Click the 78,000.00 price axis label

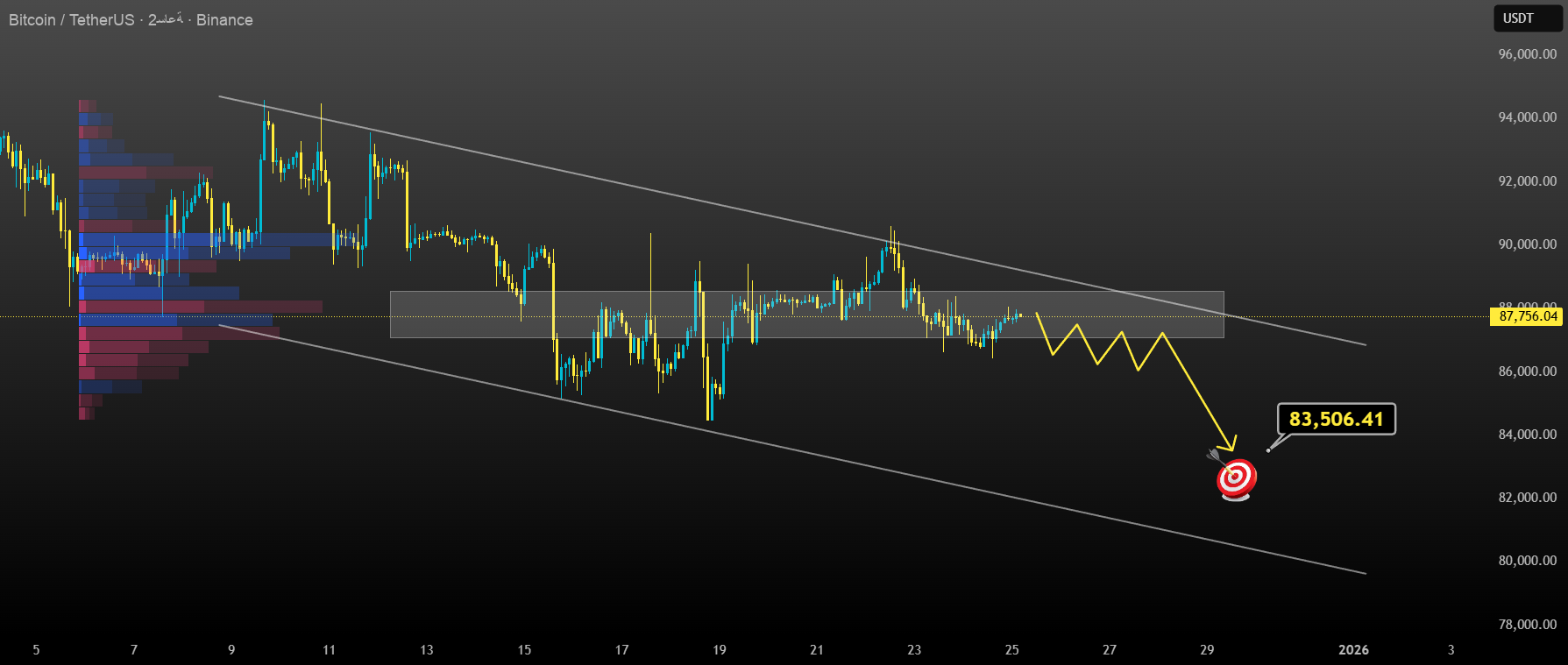(x=1527, y=625)
